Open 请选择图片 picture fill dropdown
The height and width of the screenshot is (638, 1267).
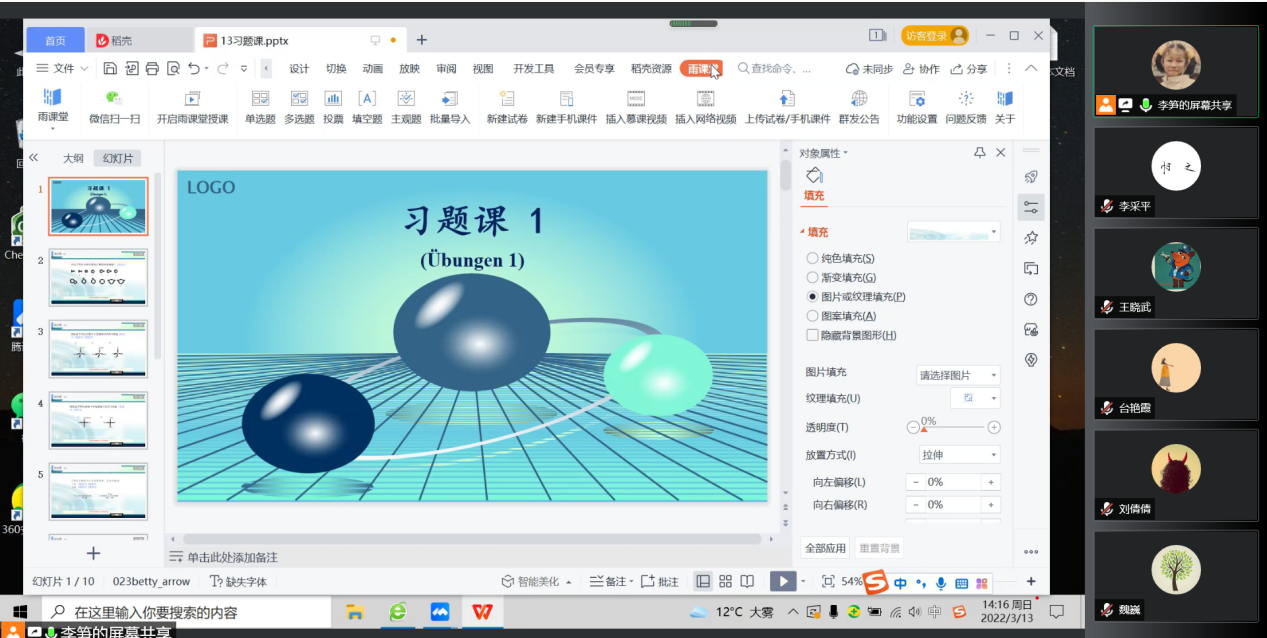coord(958,375)
